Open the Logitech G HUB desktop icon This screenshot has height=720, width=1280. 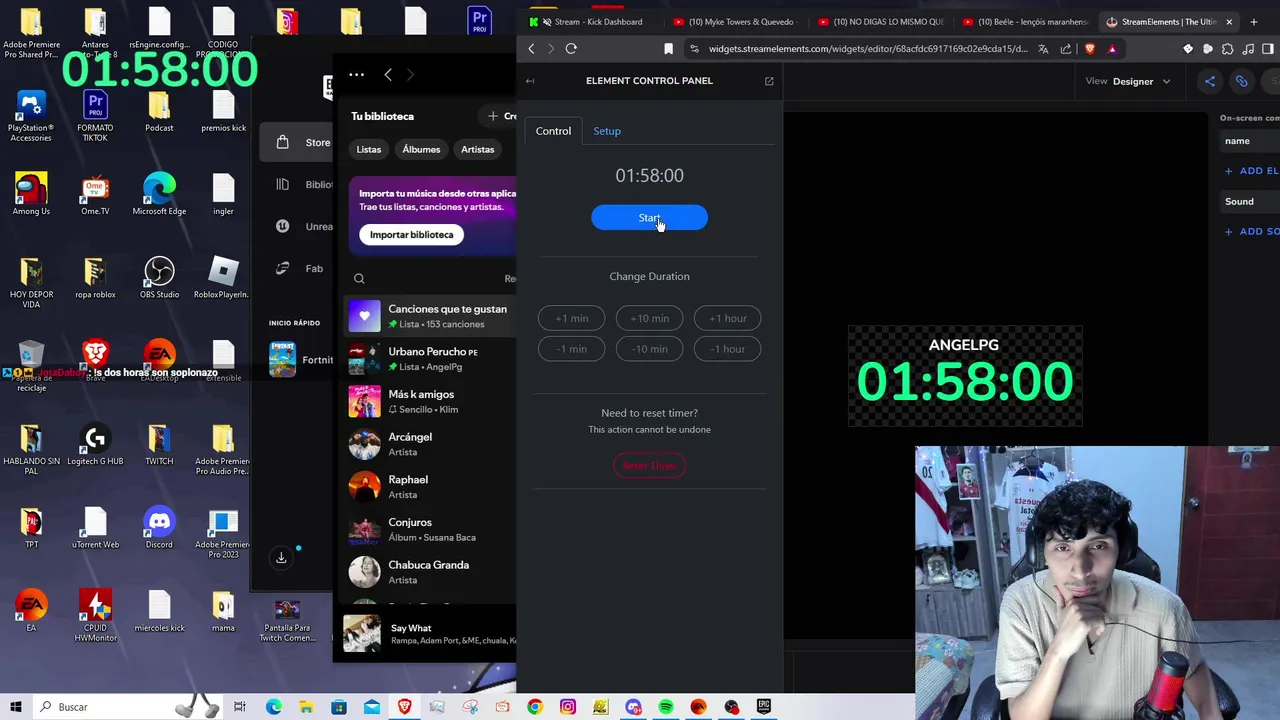pos(95,444)
